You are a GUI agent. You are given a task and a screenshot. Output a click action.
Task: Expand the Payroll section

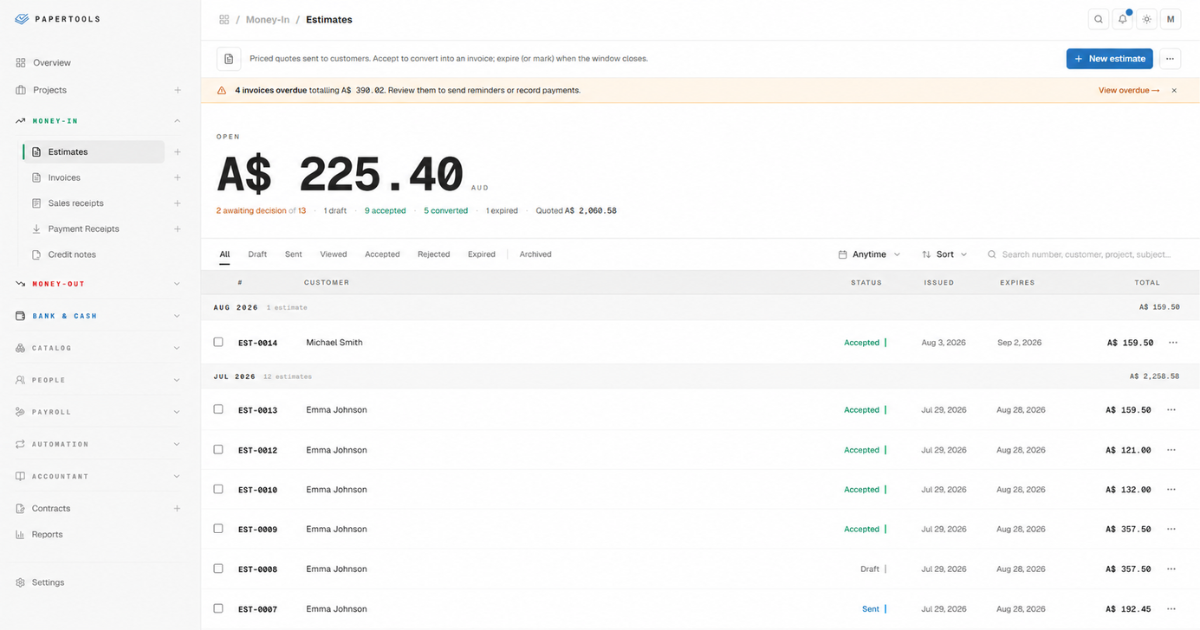[177, 412]
